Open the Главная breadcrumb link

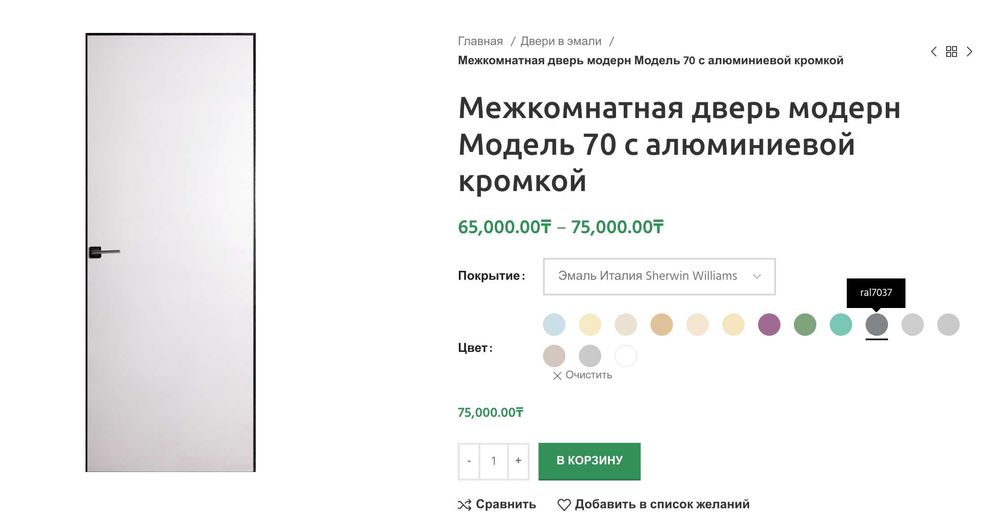pyautogui.click(x=480, y=41)
